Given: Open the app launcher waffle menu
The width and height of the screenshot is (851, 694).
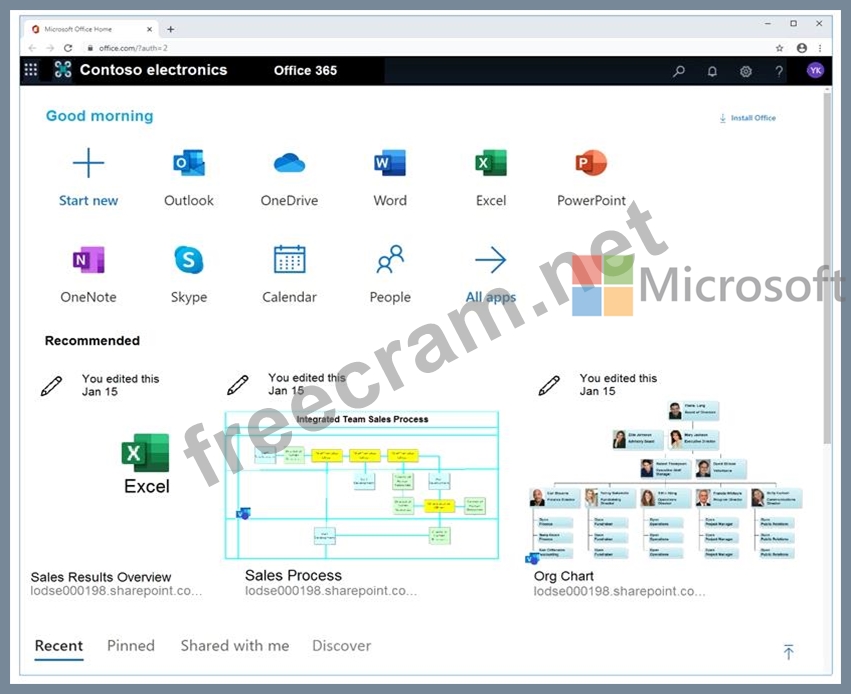Looking at the screenshot, I should [31, 69].
